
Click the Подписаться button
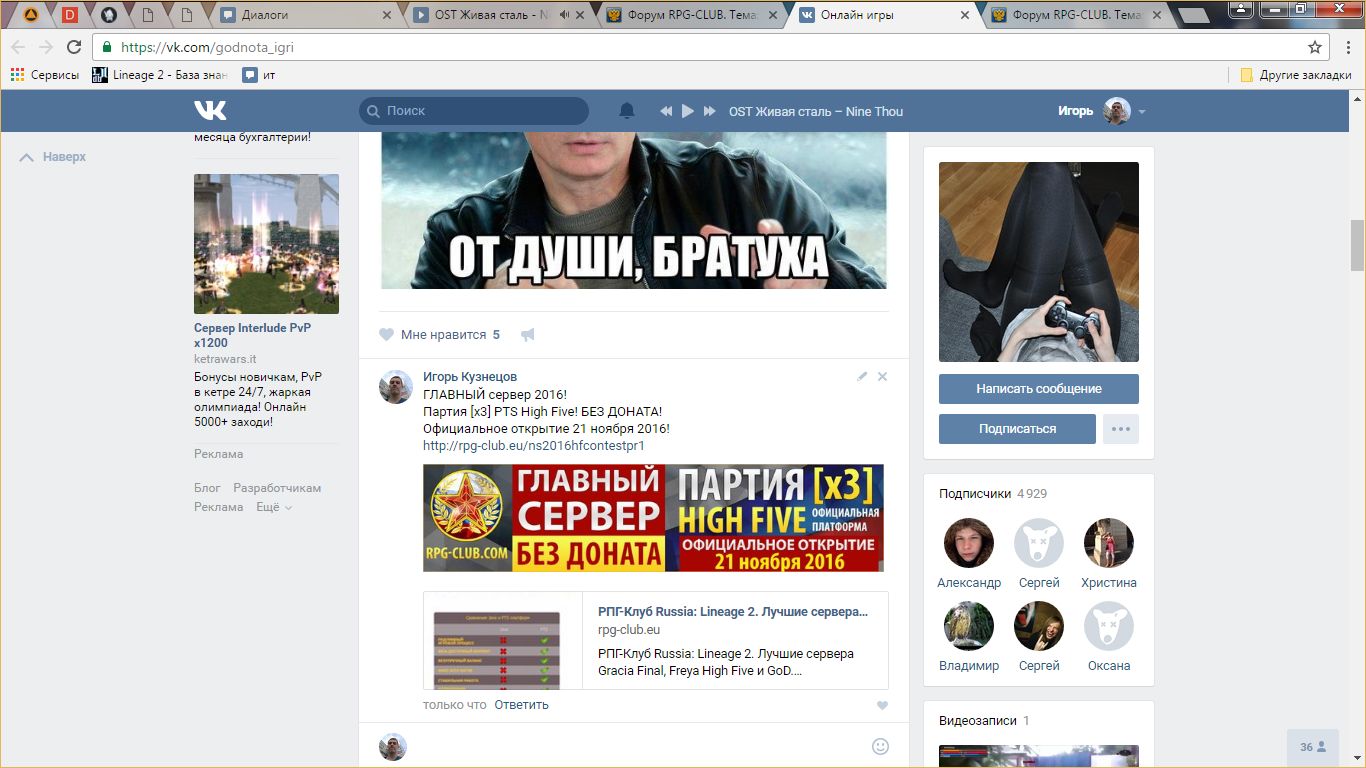pos(1017,429)
